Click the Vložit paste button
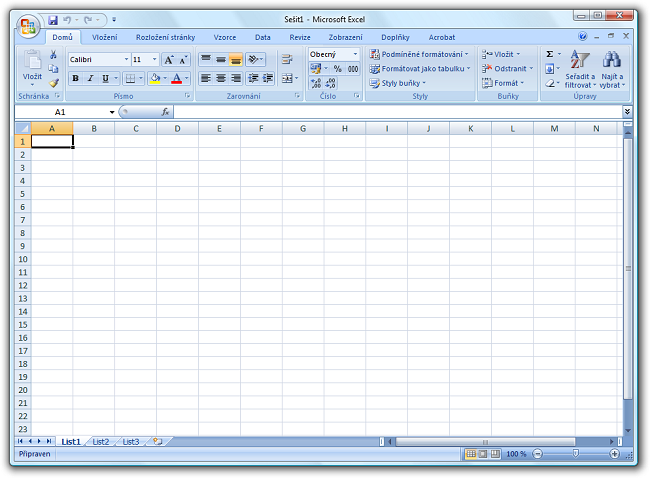650x478 pixels. [x=32, y=67]
